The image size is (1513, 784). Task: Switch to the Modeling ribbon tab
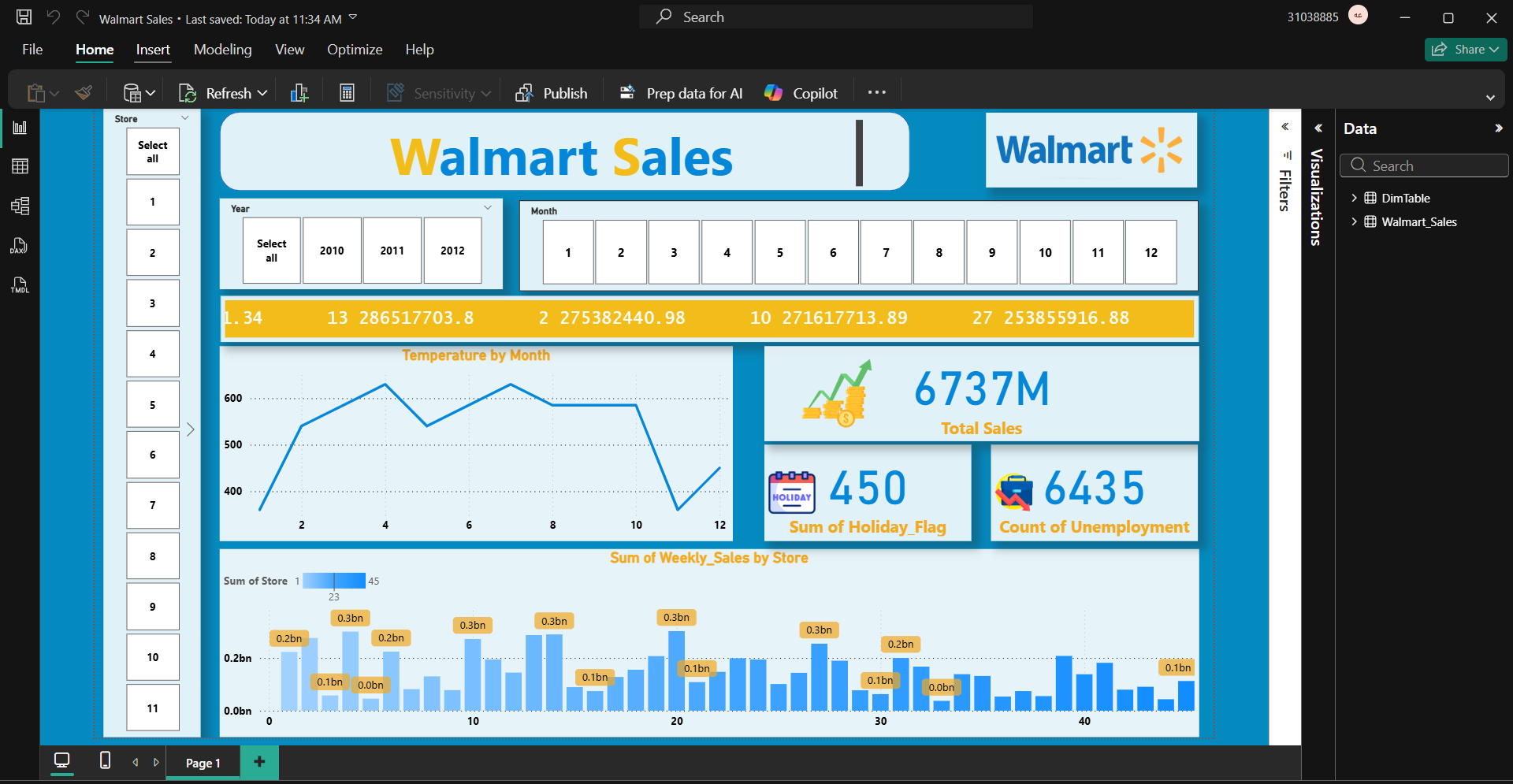pyautogui.click(x=223, y=49)
